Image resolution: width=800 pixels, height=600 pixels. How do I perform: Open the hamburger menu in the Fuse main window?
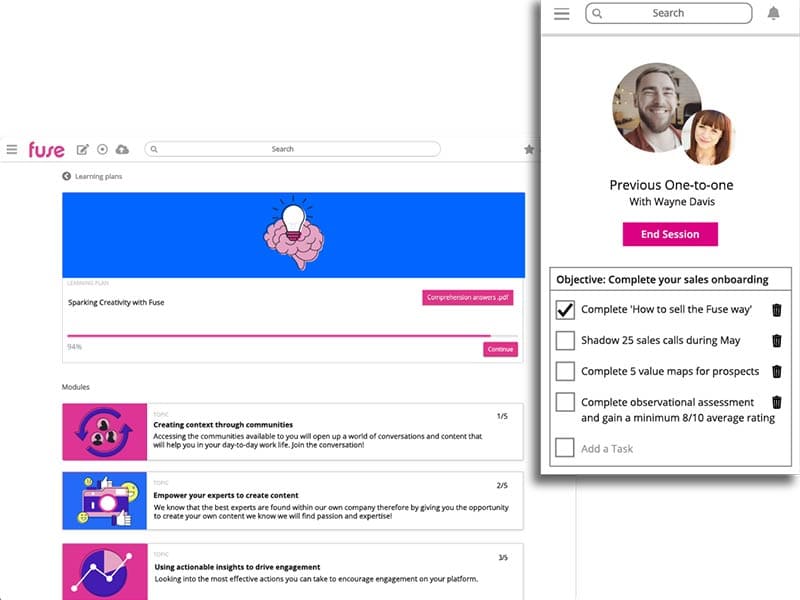12,149
